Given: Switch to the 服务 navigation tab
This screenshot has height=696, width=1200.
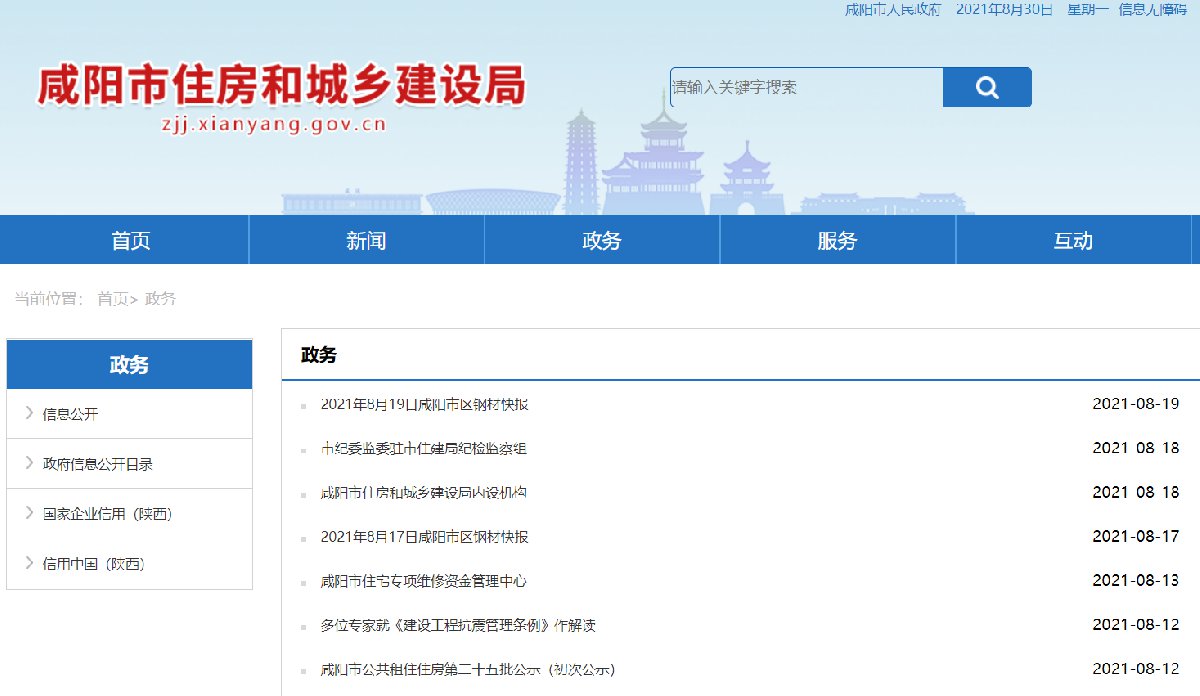Looking at the screenshot, I should 837,241.
